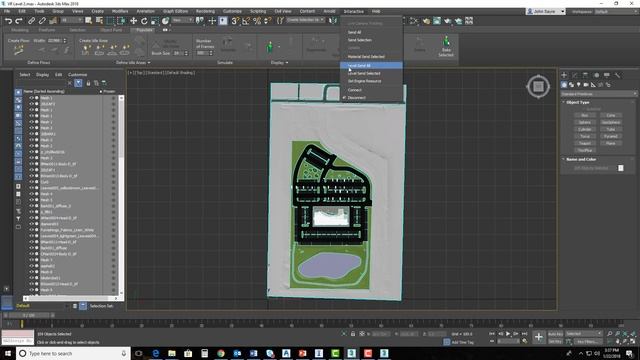Screen dimensions: 640x360
Task: Open the selection filter dropdown in main toolbar
Action: 71,20
